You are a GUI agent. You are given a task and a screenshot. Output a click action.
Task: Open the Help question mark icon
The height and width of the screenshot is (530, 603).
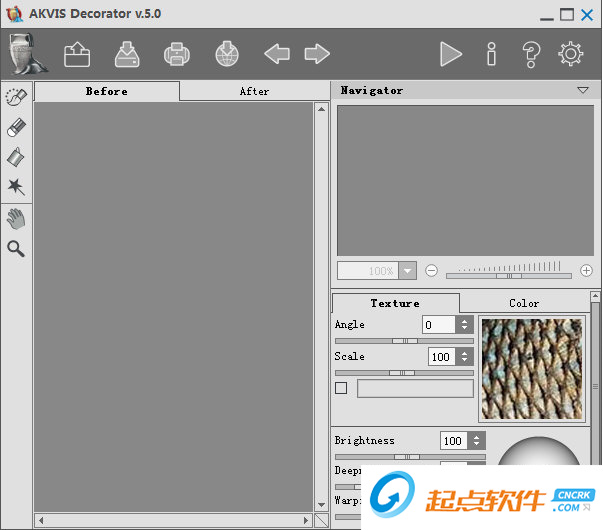tap(531, 54)
